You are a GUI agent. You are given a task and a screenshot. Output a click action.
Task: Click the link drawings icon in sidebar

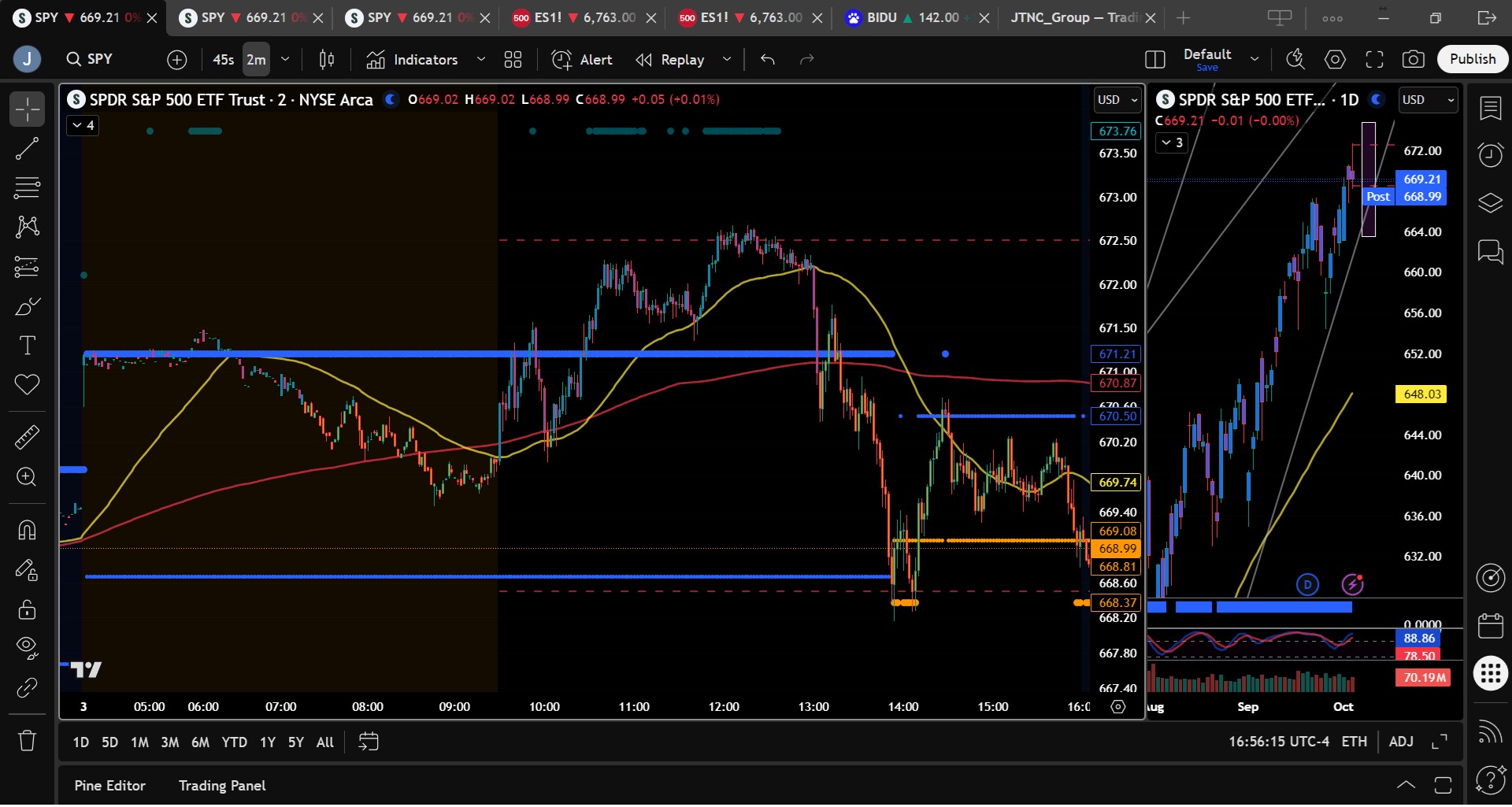[27, 688]
